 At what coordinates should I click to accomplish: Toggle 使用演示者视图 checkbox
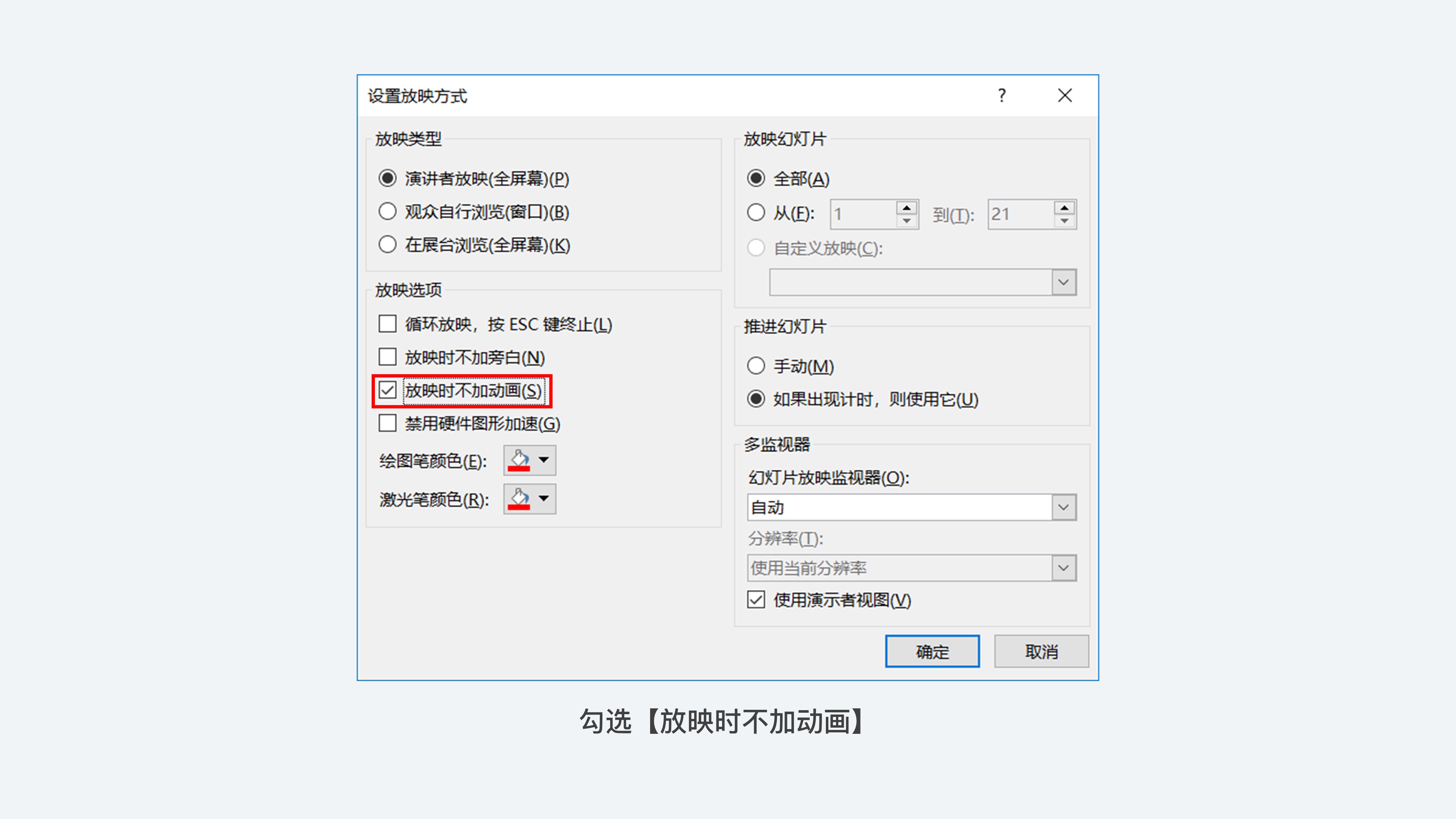click(x=756, y=599)
